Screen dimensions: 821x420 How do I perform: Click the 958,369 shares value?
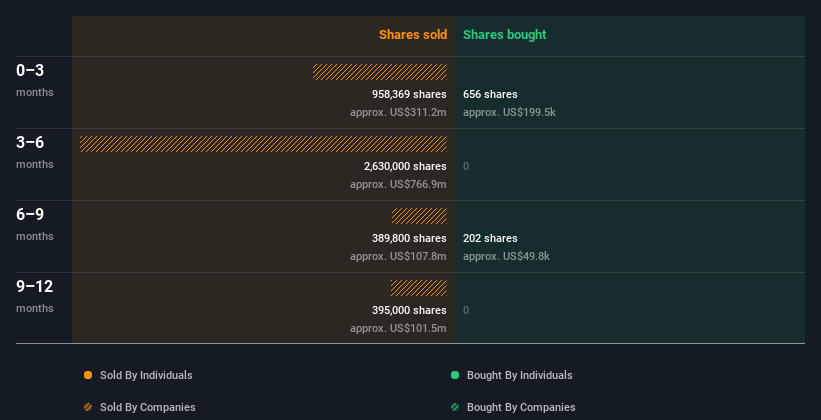pos(409,94)
